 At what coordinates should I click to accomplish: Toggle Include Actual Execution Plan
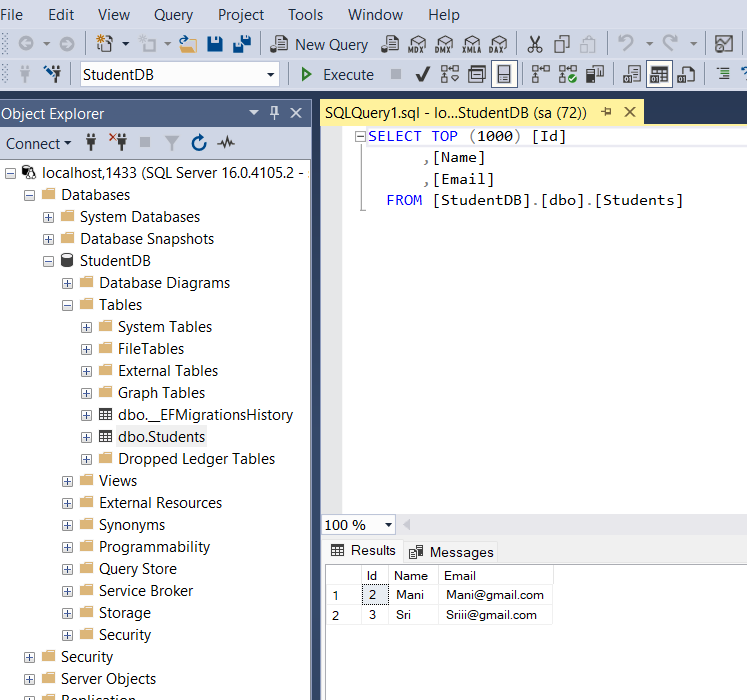[x=541, y=74]
